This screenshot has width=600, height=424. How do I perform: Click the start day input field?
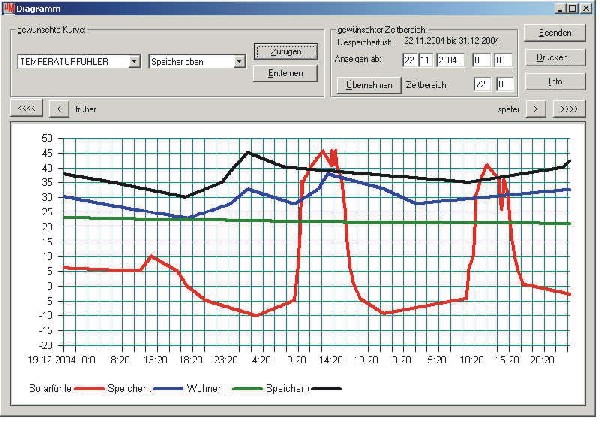410,61
